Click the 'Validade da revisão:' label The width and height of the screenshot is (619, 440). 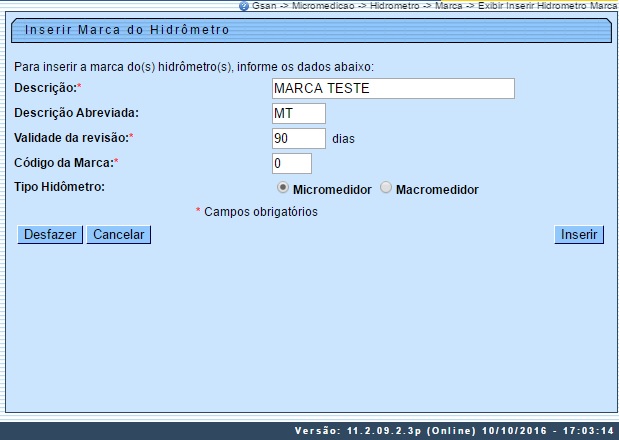[x=74, y=138]
